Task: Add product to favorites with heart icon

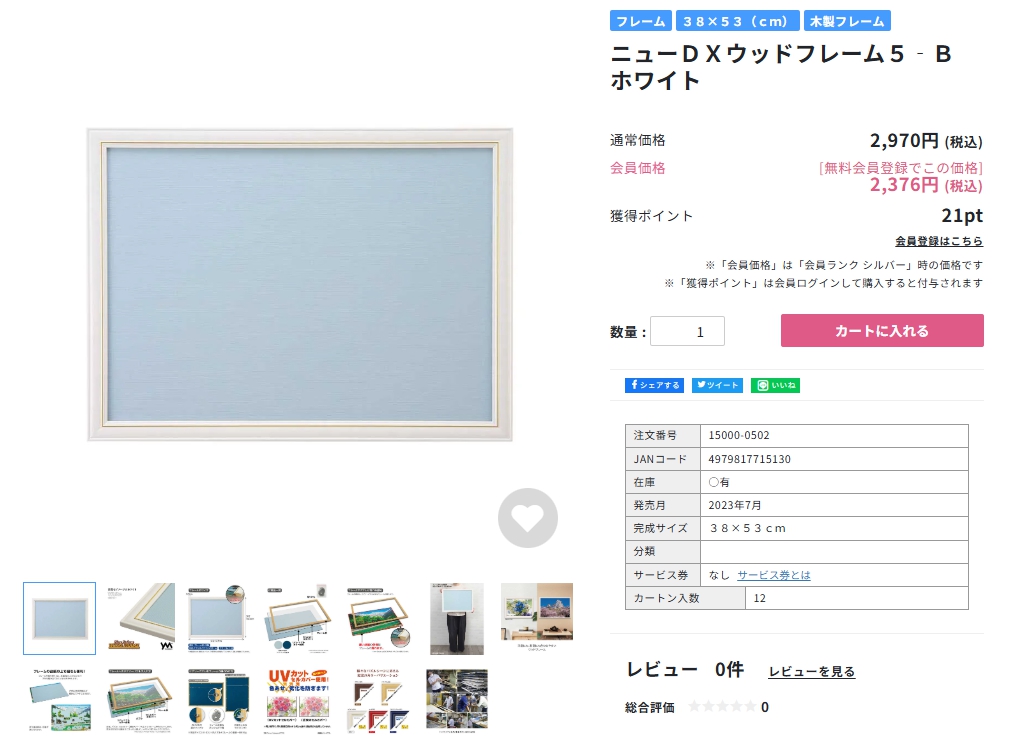Action: coord(527,518)
